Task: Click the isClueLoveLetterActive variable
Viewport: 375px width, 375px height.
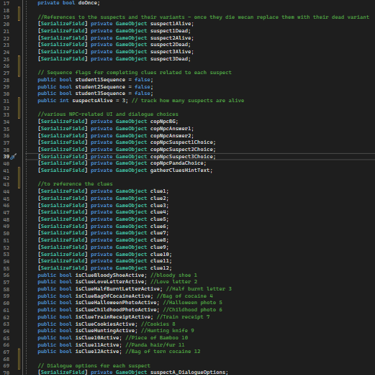Action: click(x=110, y=282)
